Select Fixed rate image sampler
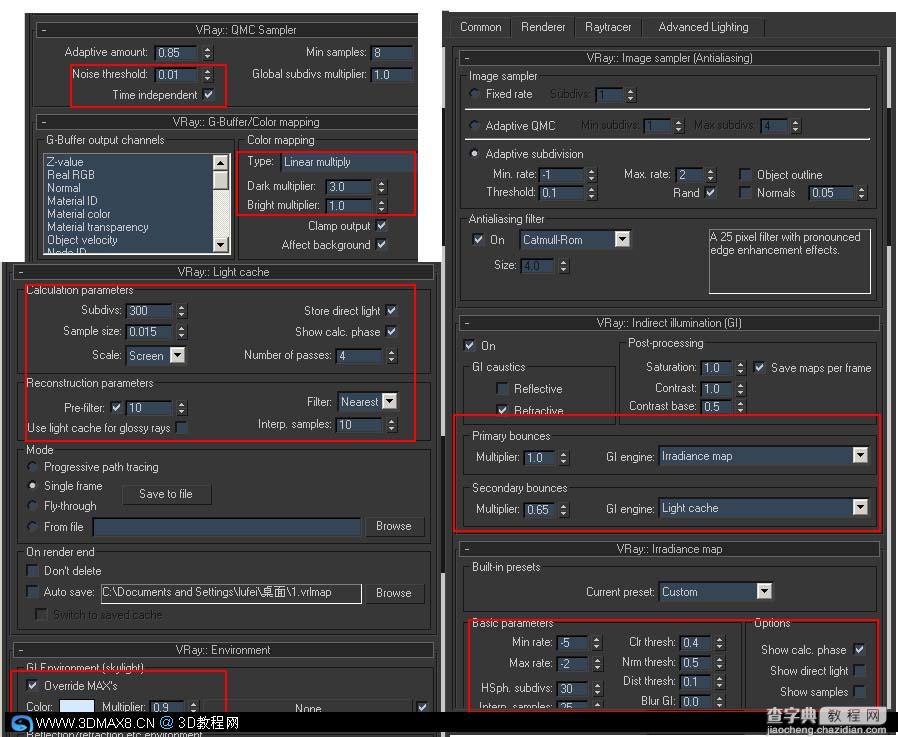 click(474, 93)
